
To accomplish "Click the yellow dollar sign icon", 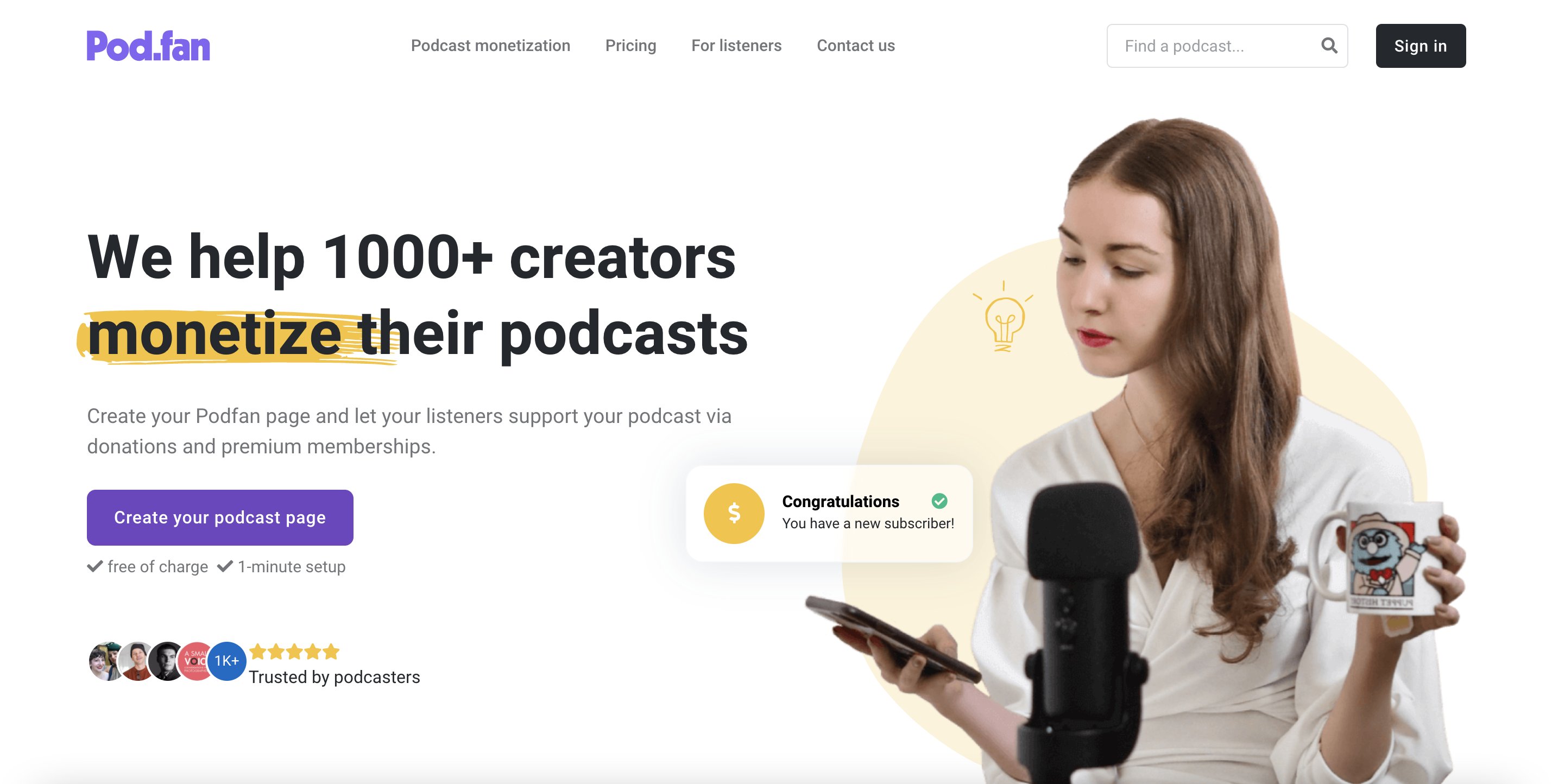I will point(733,513).
